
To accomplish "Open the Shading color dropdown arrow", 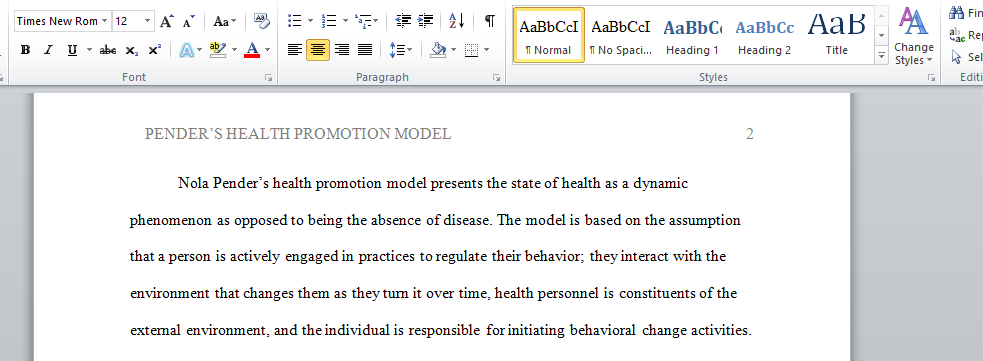I will coord(453,50).
